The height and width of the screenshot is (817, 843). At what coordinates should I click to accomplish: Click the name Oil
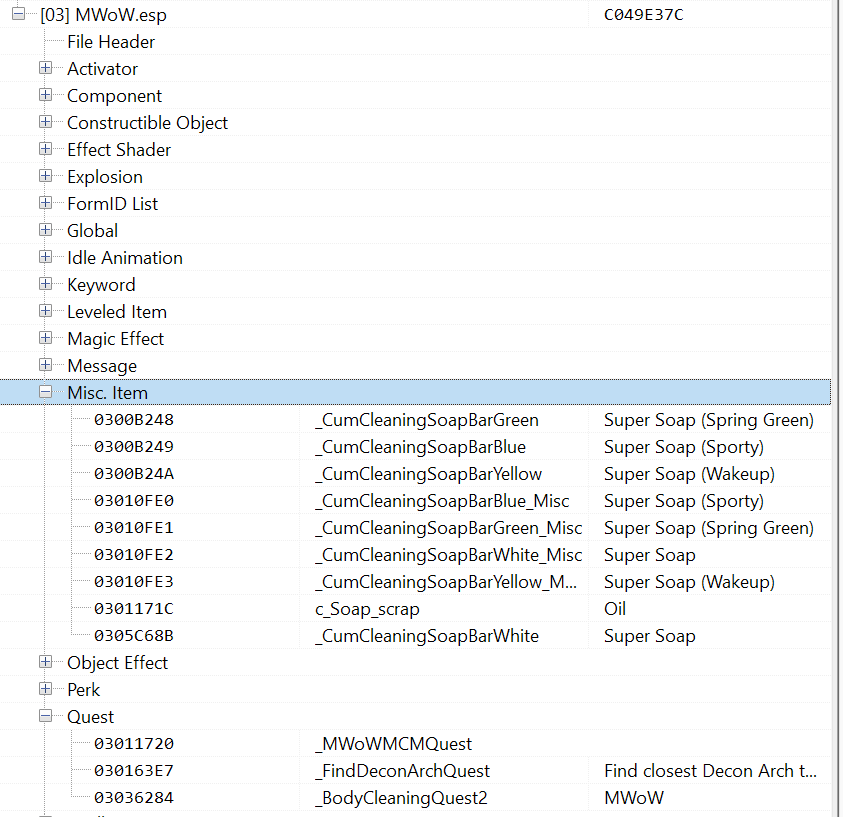coord(615,608)
